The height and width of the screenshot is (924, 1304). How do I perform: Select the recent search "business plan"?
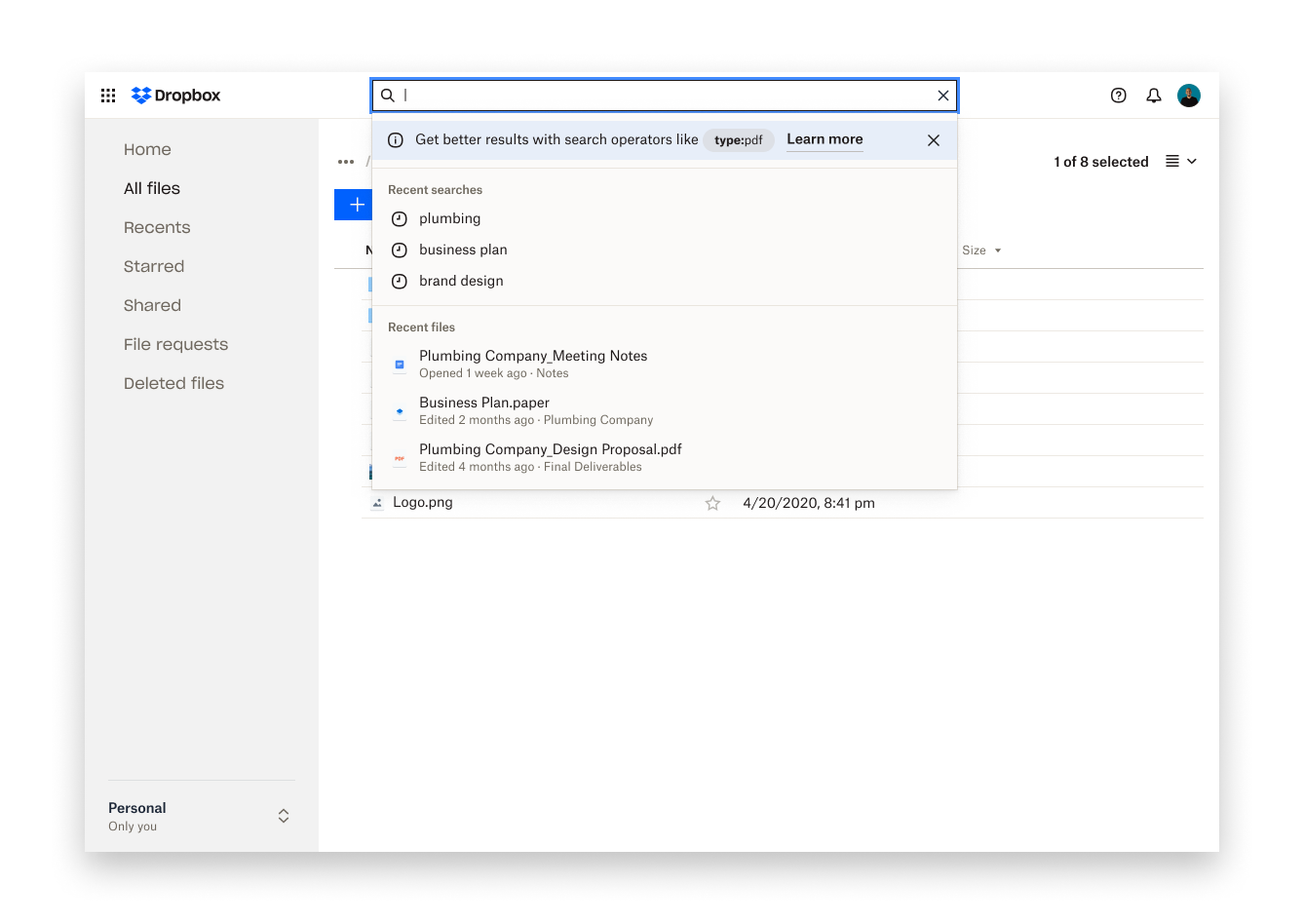pyautogui.click(x=463, y=250)
